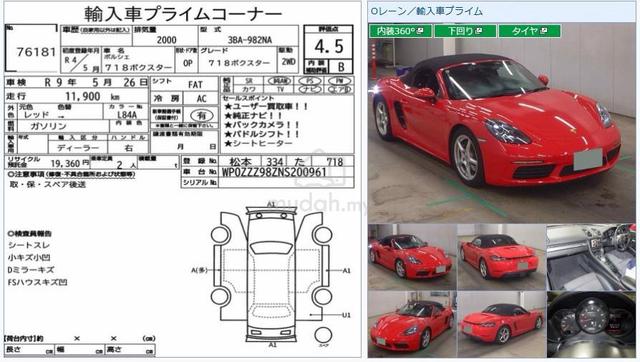Click the sales point '★パドルシフト！！'
Screen dimensions: 640x362
click(x=262, y=134)
